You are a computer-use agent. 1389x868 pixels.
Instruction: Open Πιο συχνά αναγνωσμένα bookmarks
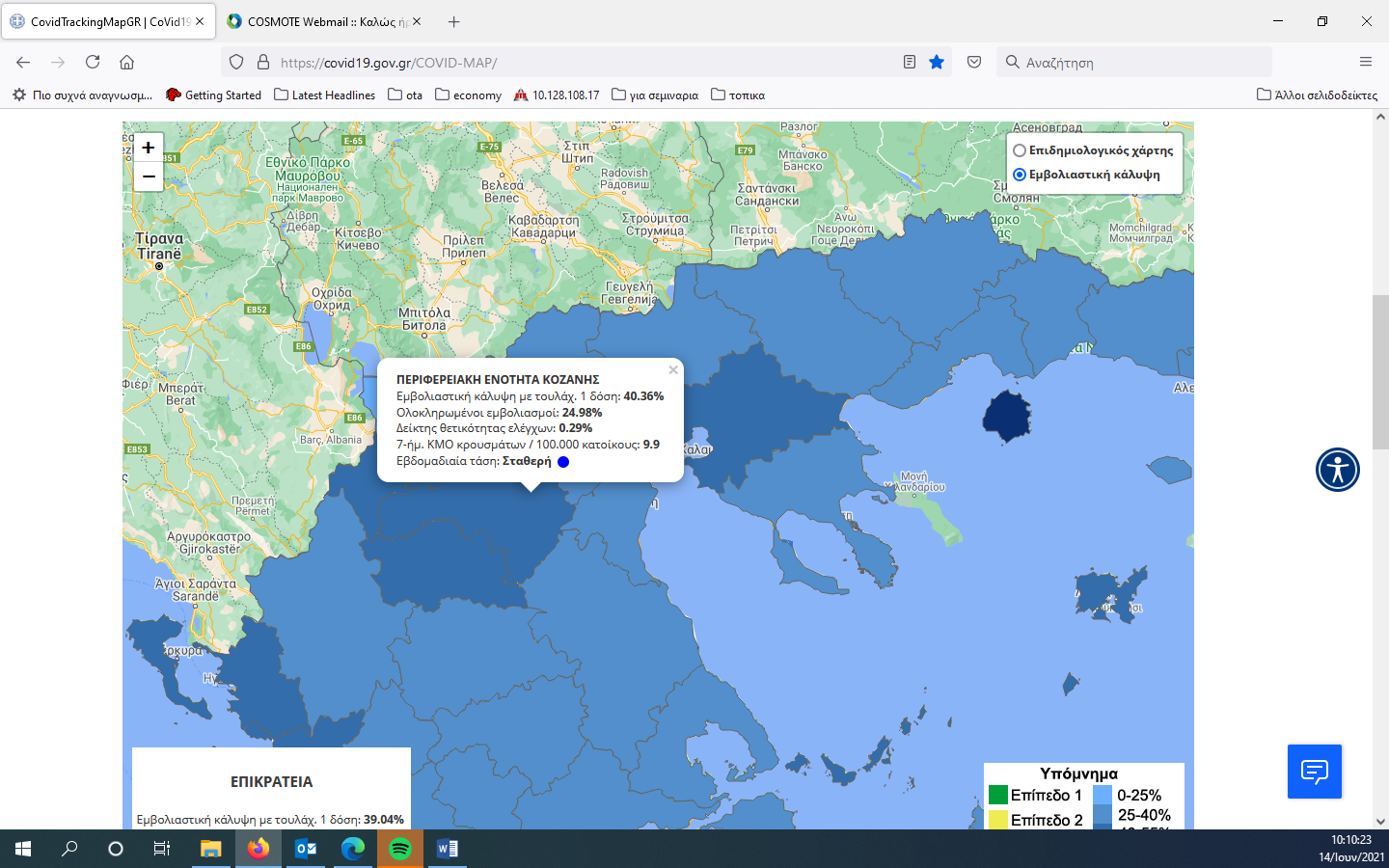[82, 95]
